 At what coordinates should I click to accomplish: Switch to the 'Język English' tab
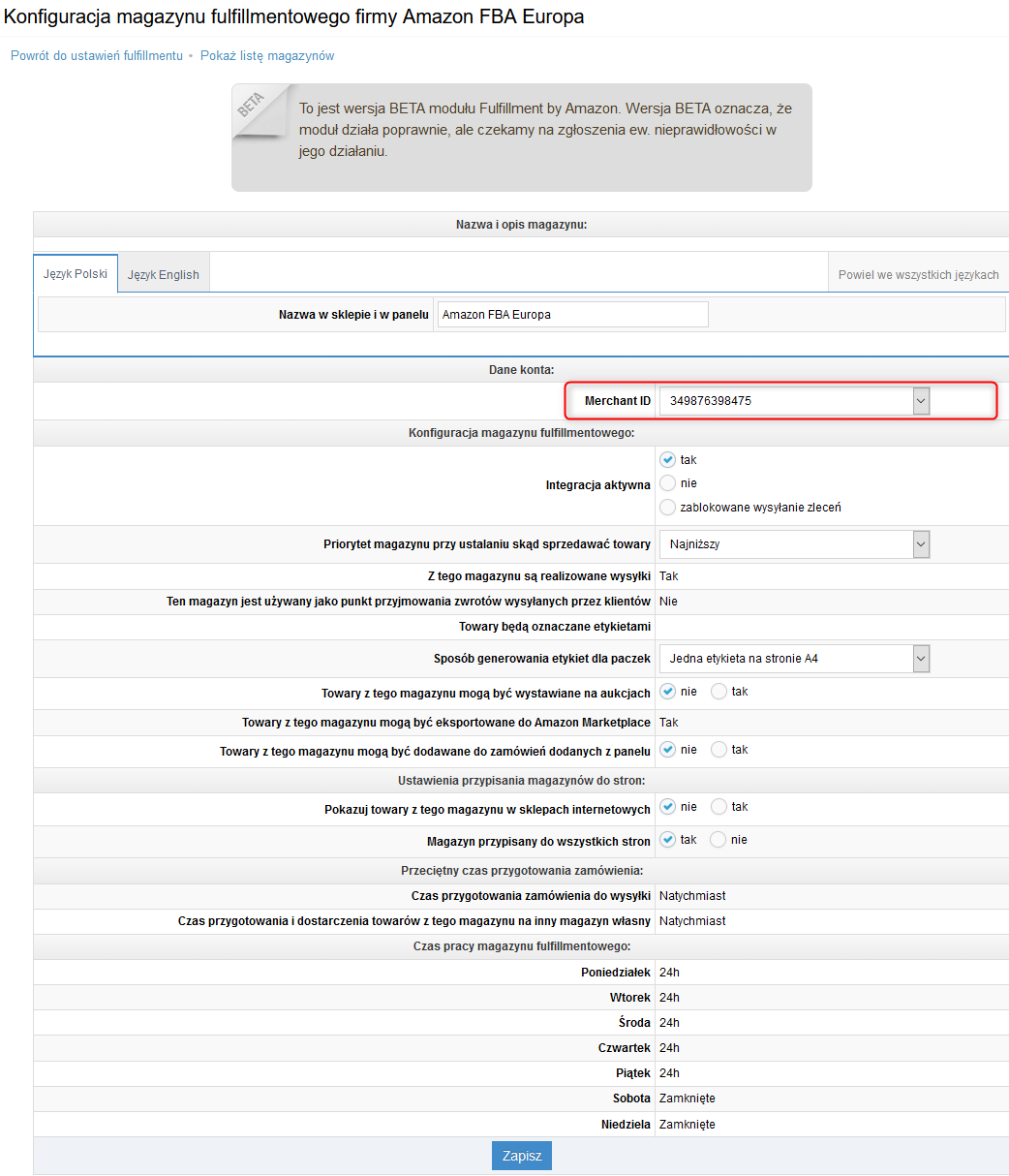(164, 274)
